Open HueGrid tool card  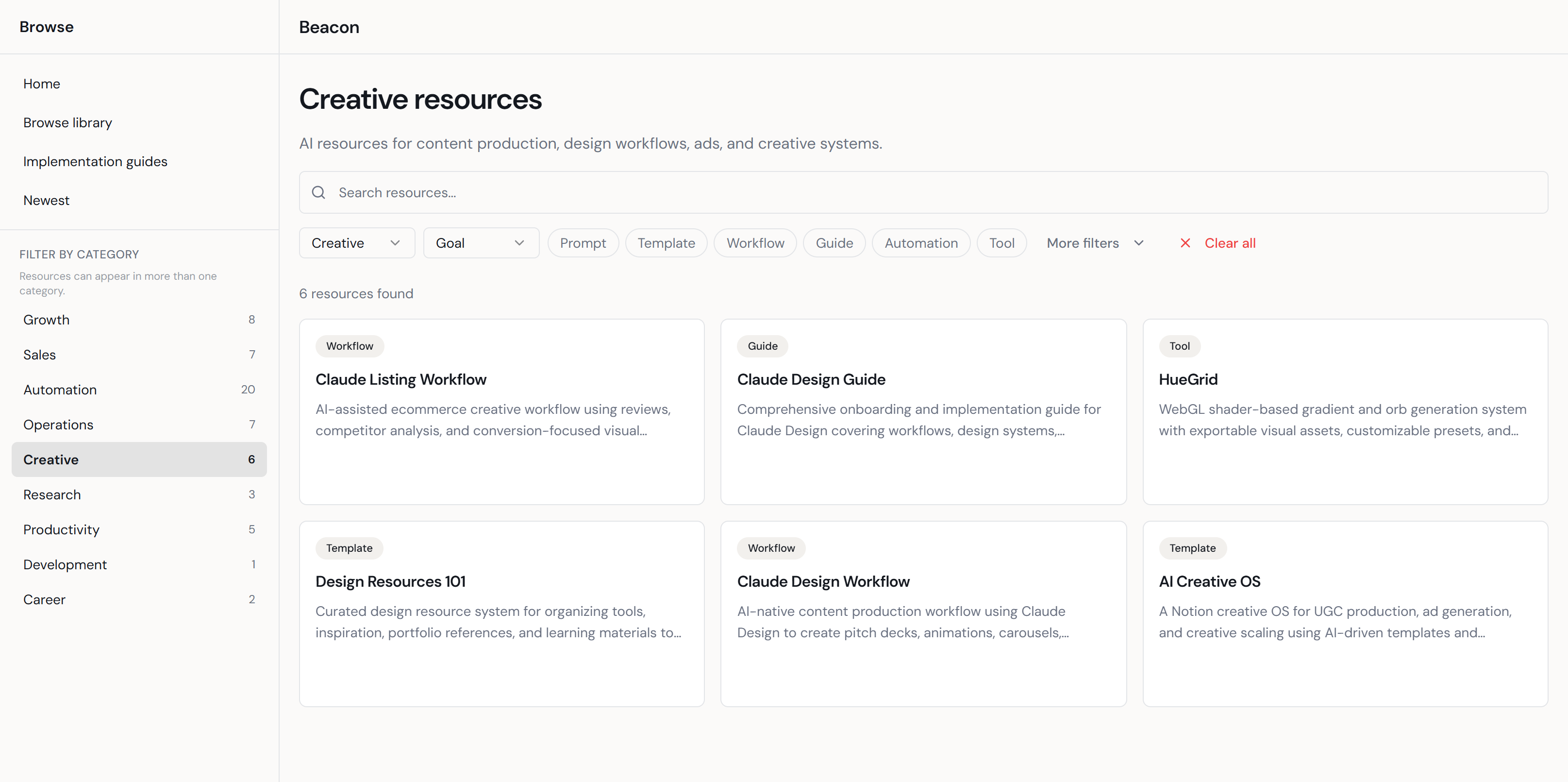coord(1345,412)
